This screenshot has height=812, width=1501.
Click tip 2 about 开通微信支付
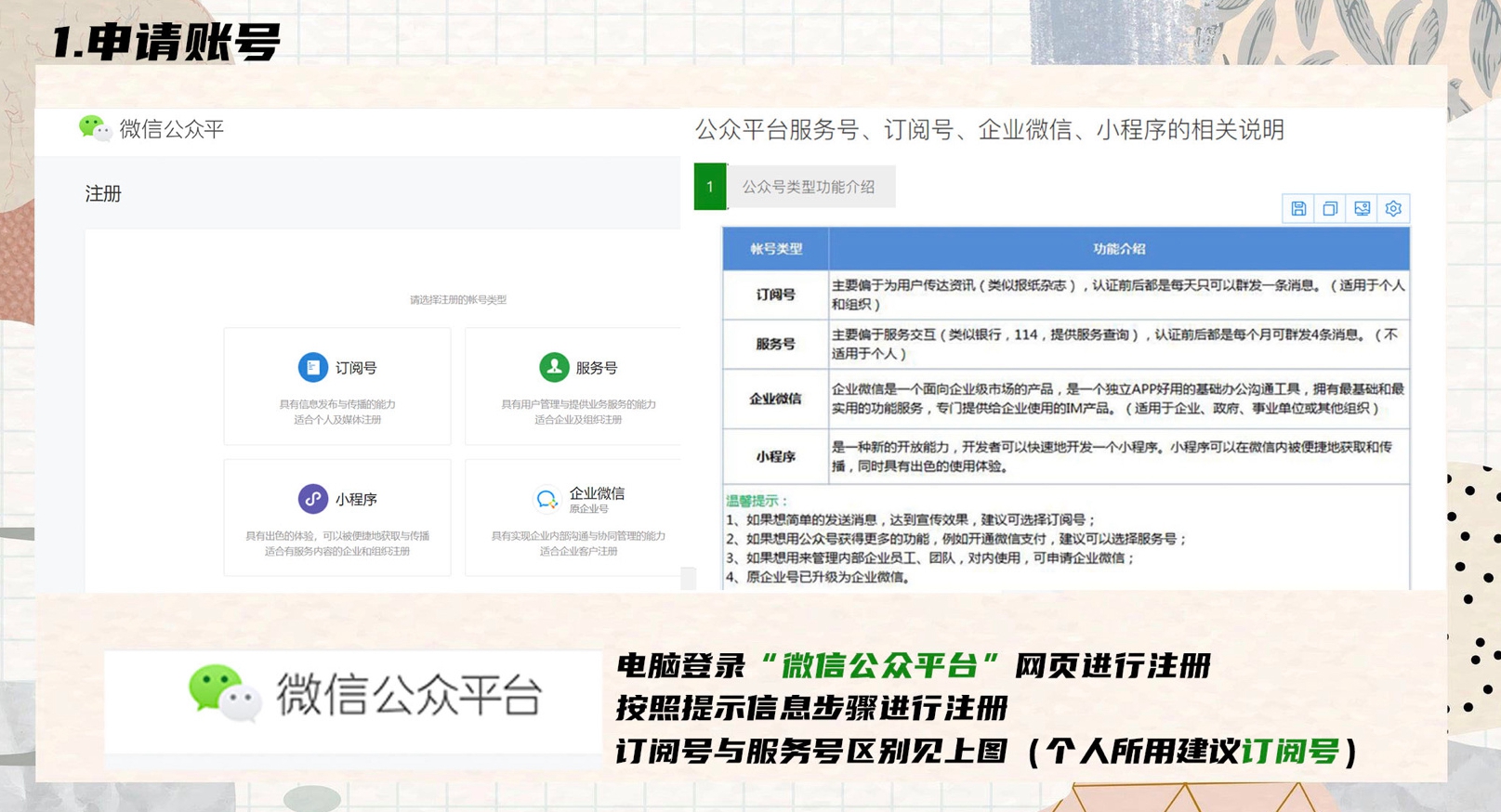point(956,539)
